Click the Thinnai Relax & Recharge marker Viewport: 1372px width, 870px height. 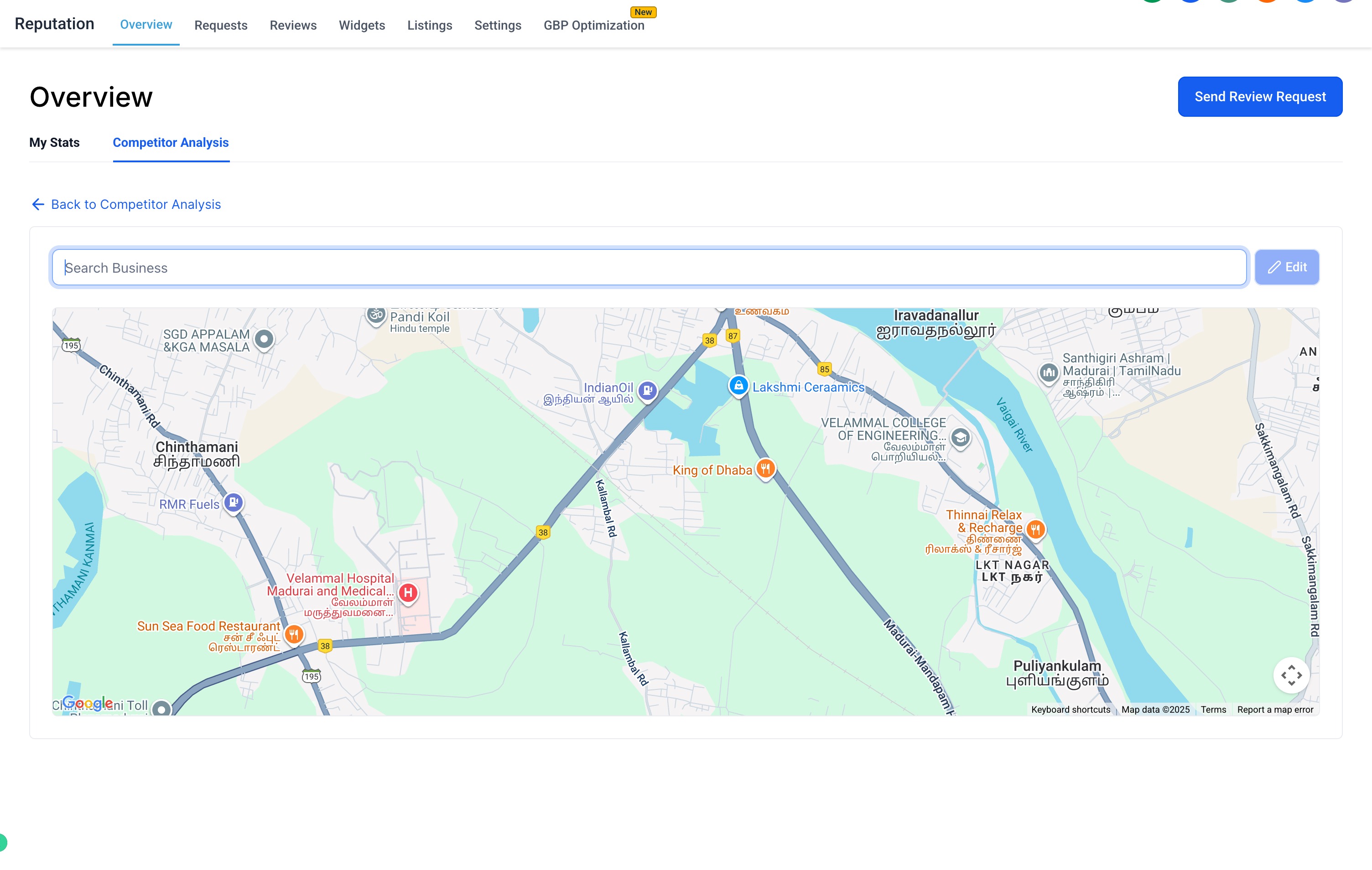(x=1035, y=529)
